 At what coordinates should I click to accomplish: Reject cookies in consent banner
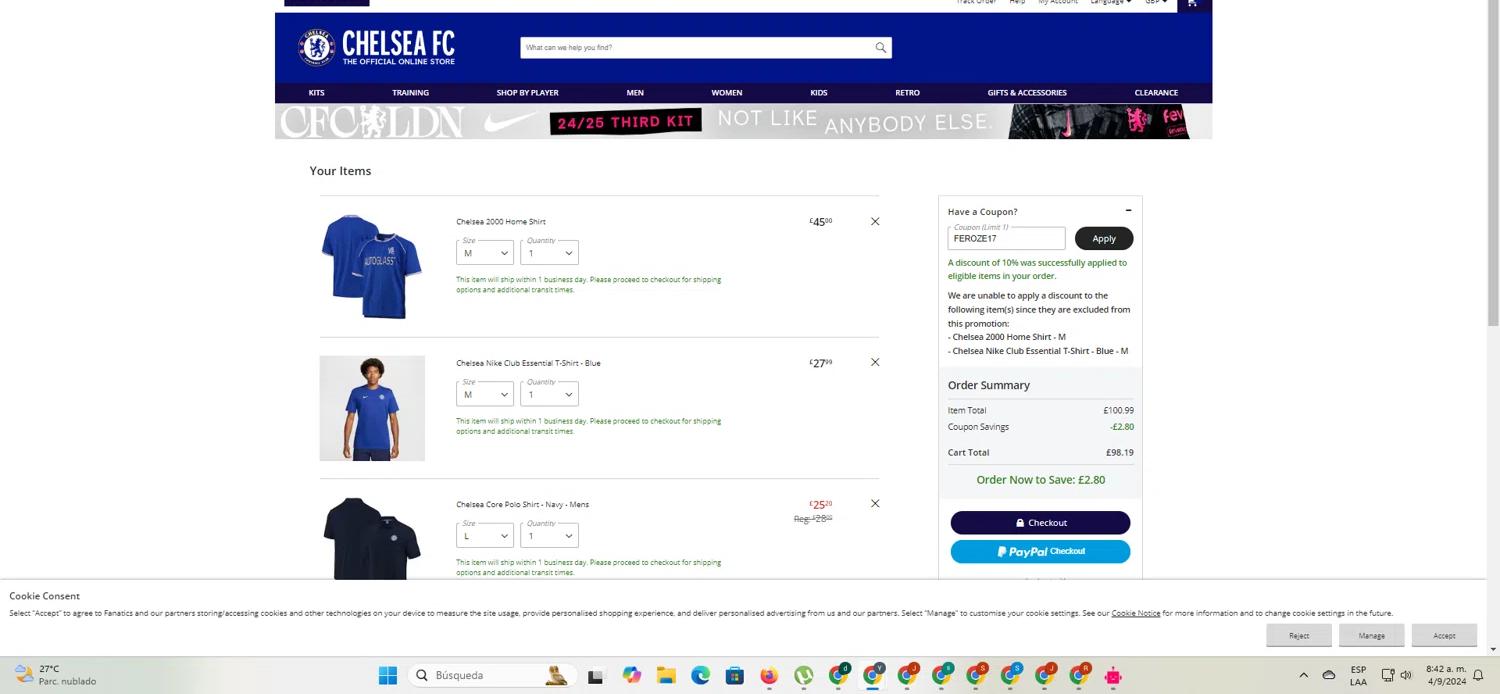pyautogui.click(x=1299, y=635)
